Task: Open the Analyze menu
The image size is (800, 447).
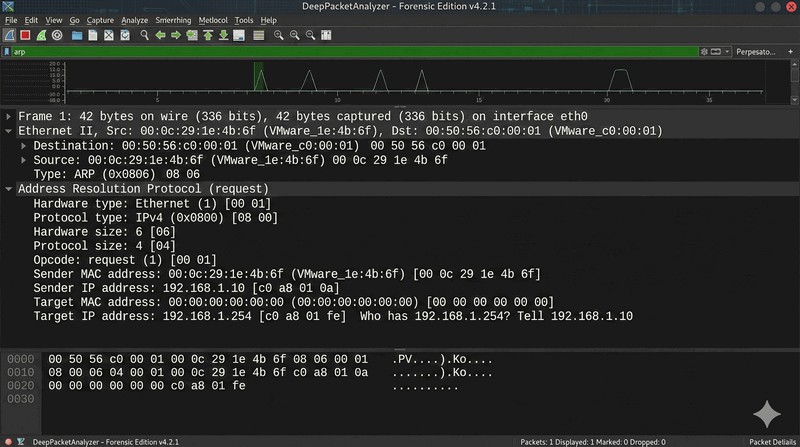Action: [x=134, y=20]
